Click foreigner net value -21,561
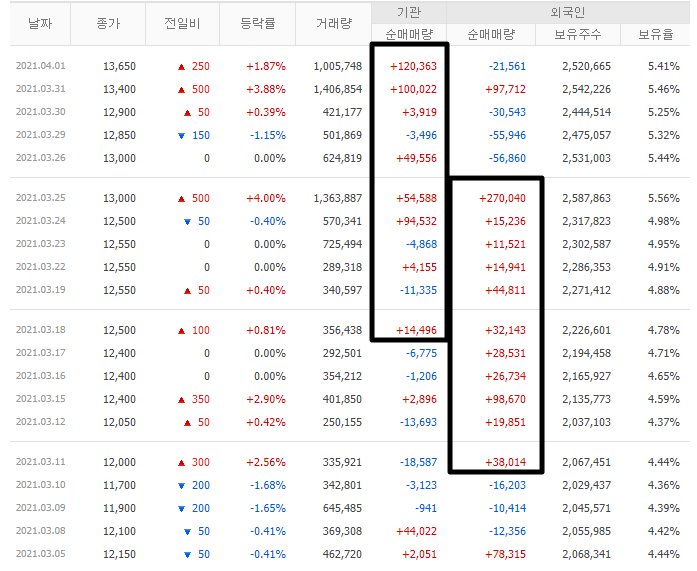Image resolution: width=697 pixels, height=571 pixels. tap(507, 66)
